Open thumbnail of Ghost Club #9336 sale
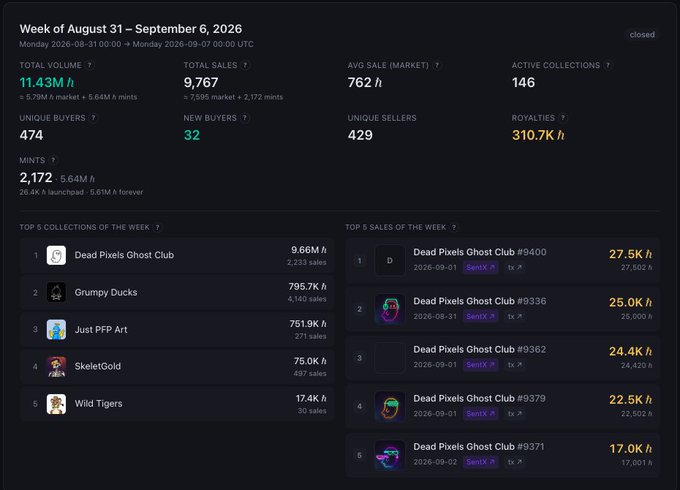 pyautogui.click(x=389, y=309)
